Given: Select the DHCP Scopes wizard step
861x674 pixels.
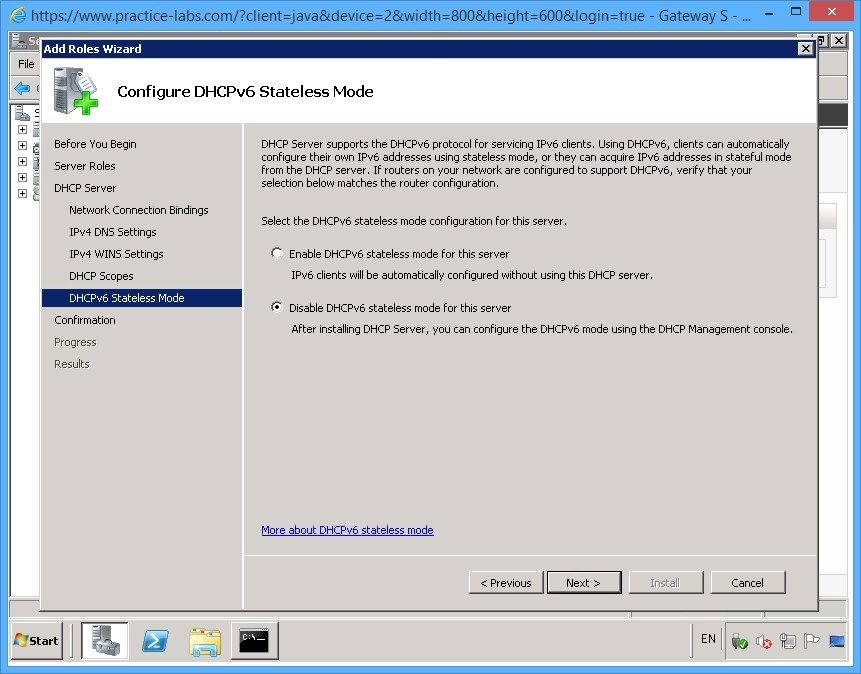Looking at the screenshot, I should (101, 276).
